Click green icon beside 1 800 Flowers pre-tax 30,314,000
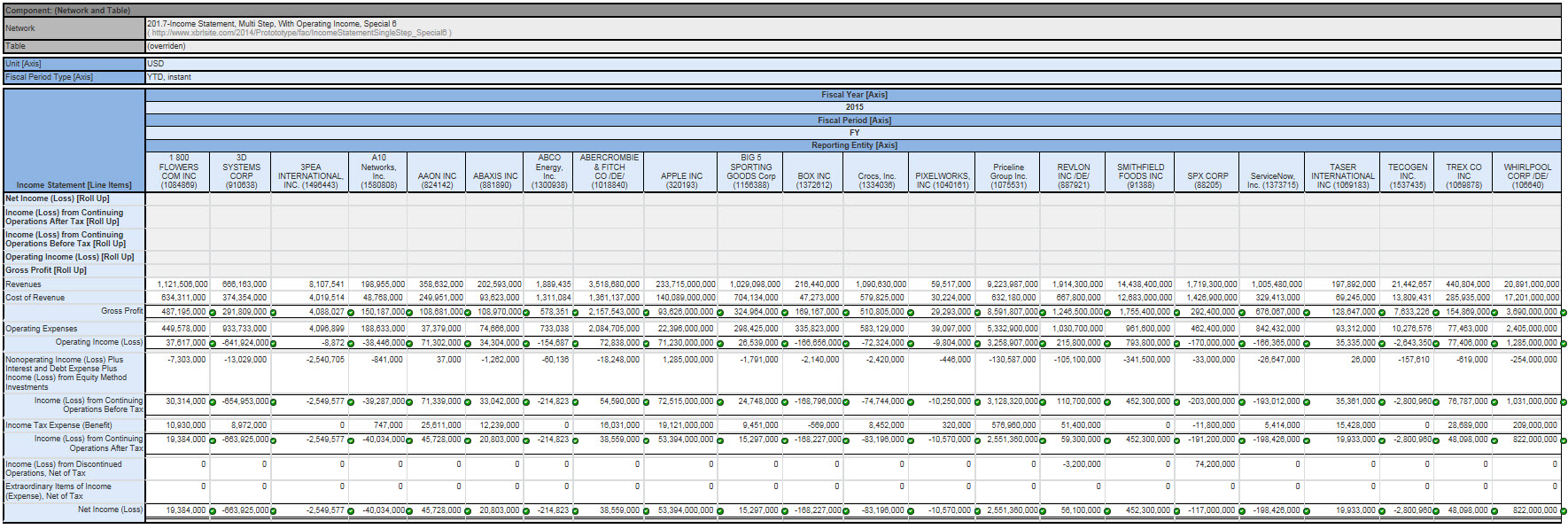This screenshot has width=1568, height=529. tap(213, 403)
